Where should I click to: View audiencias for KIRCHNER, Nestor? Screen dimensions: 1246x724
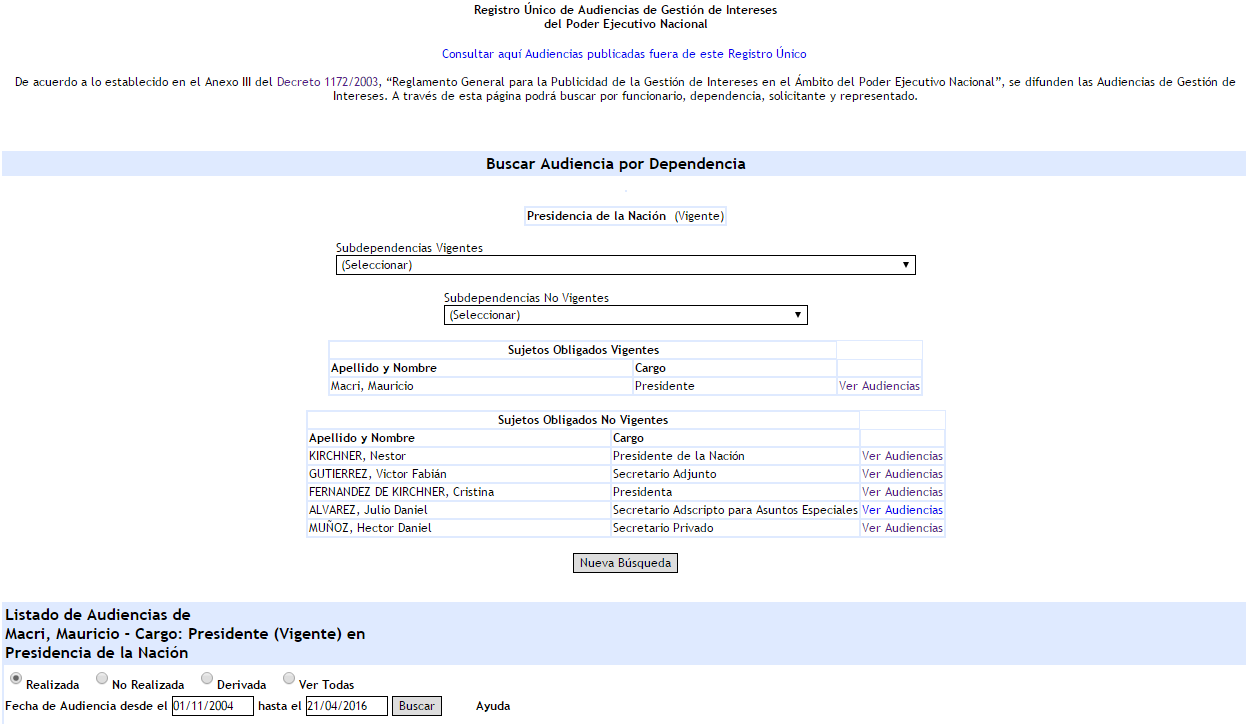[x=902, y=456]
